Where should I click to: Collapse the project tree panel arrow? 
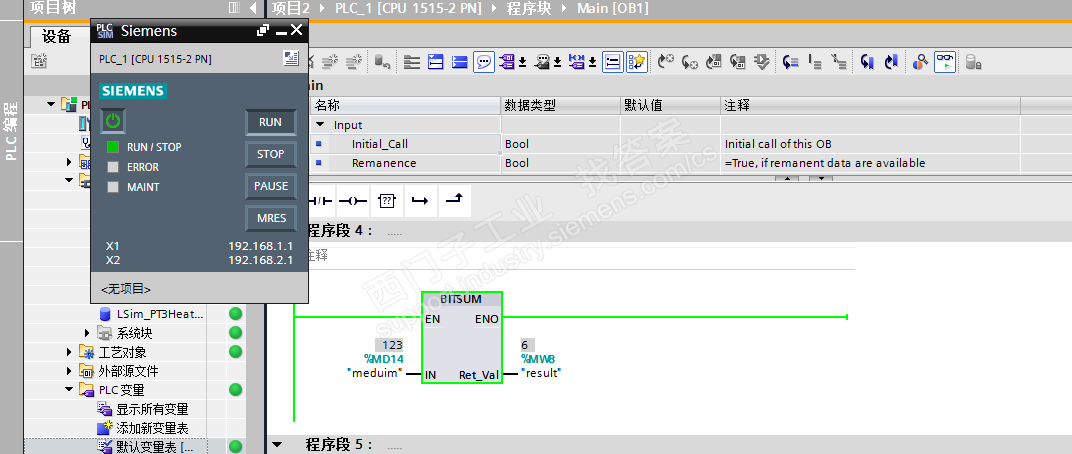(253, 8)
